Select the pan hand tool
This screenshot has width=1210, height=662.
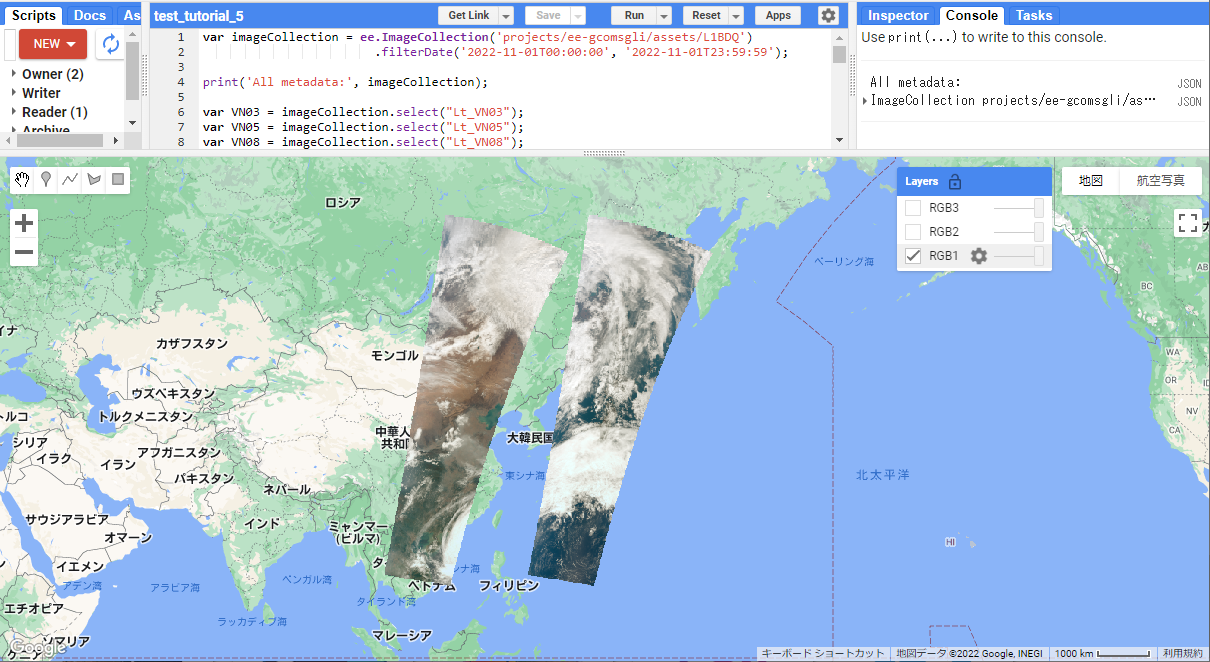tap(24, 179)
